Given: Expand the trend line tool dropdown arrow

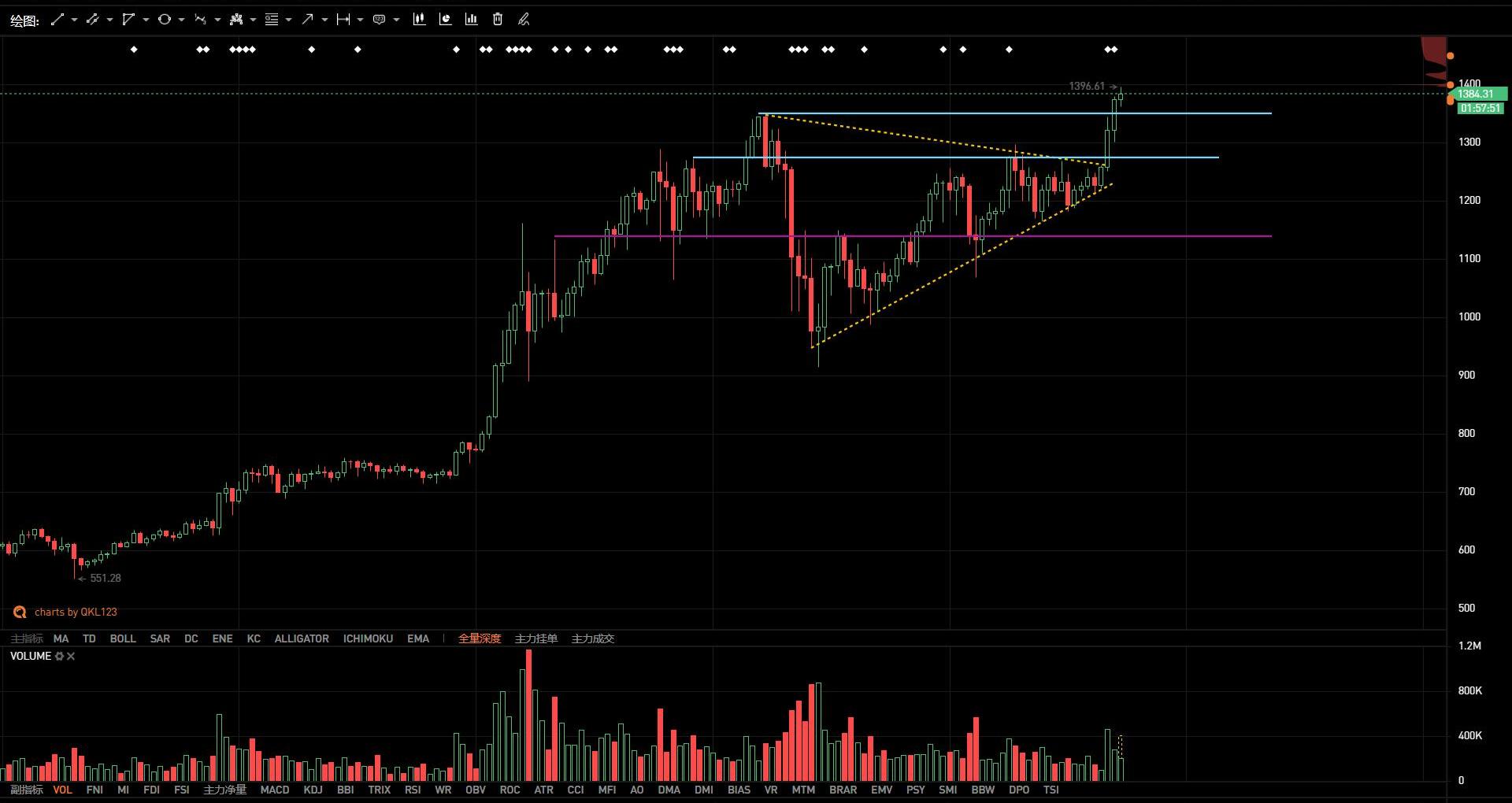Looking at the screenshot, I should pyautogui.click(x=74, y=20).
